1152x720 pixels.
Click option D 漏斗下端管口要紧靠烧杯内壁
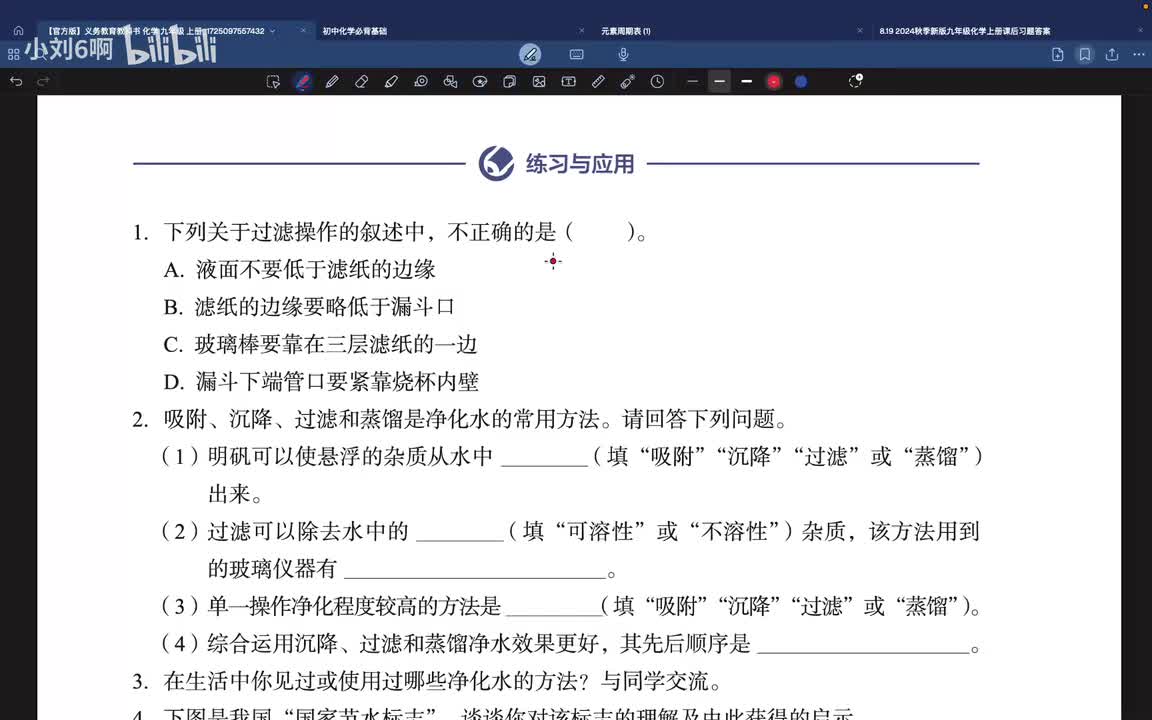pos(321,382)
